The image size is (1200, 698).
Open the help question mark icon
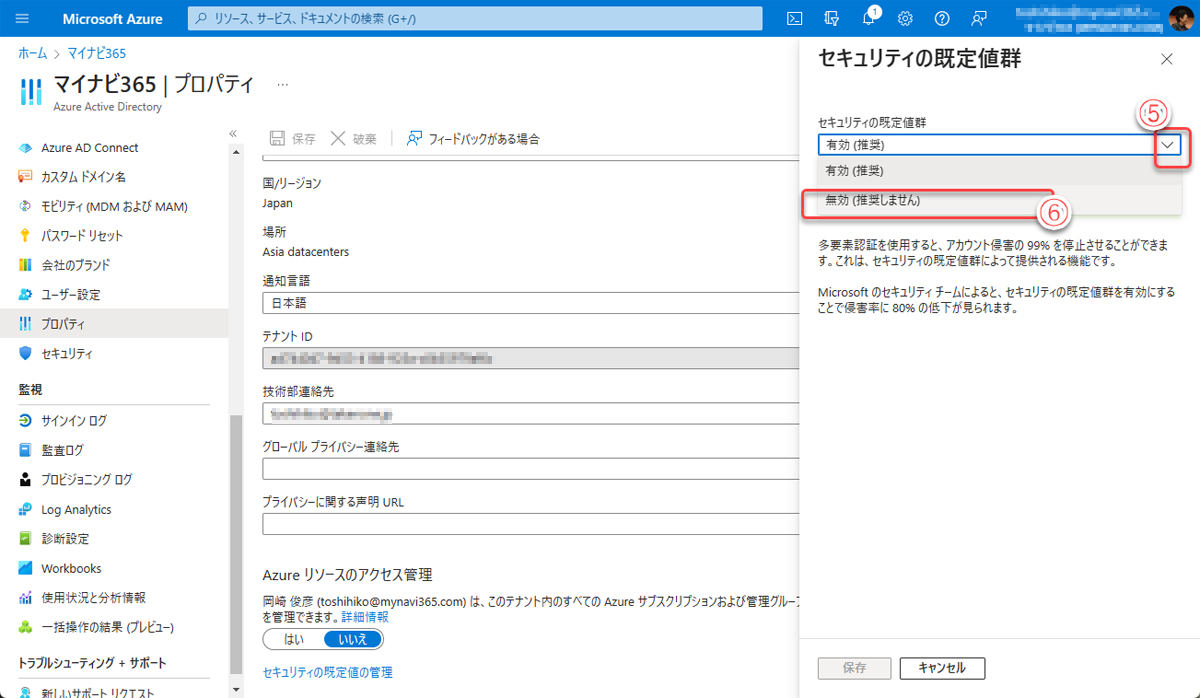(x=941, y=18)
